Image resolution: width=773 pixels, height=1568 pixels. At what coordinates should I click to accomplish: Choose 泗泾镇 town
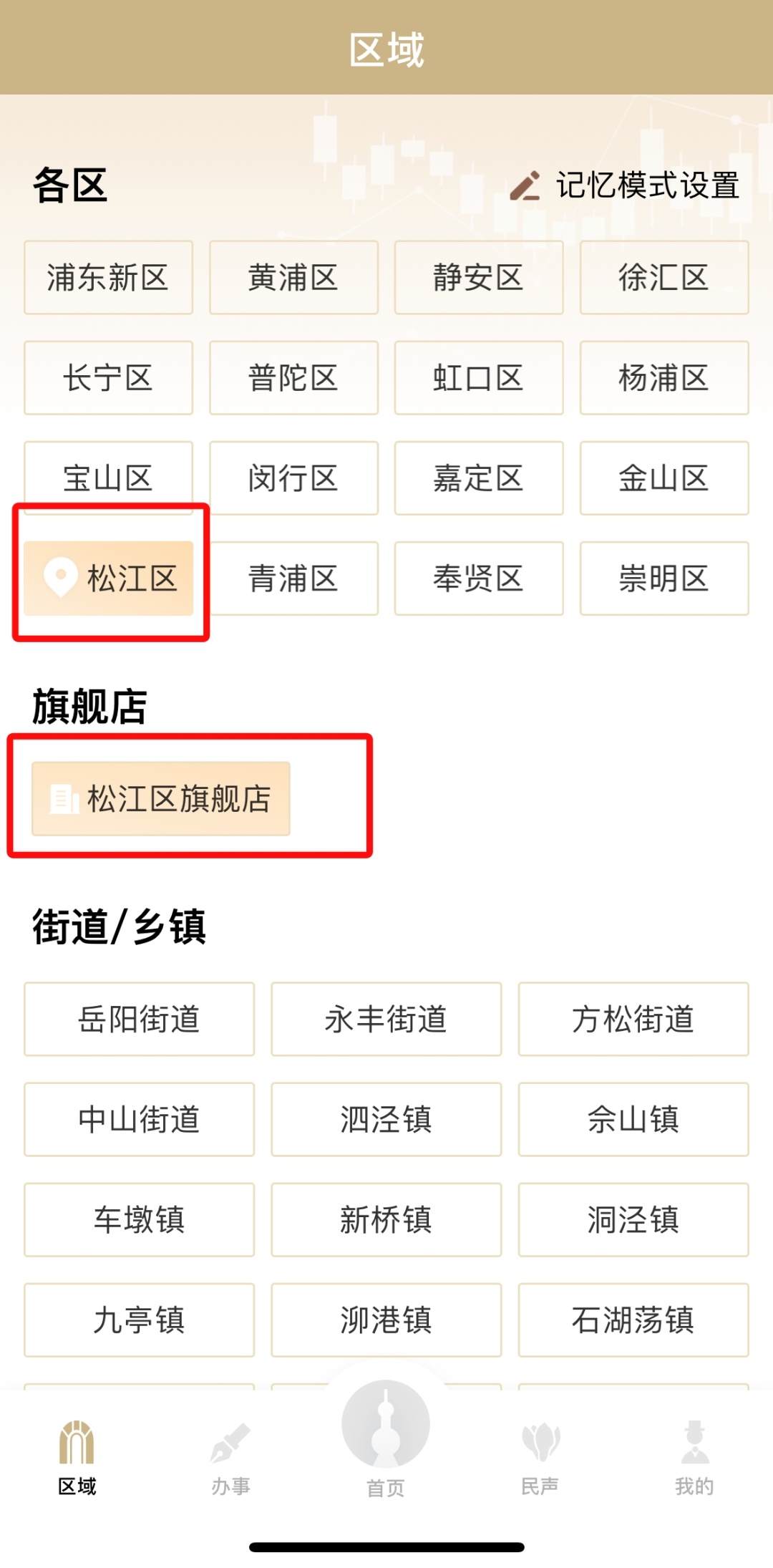point(386,1119)
